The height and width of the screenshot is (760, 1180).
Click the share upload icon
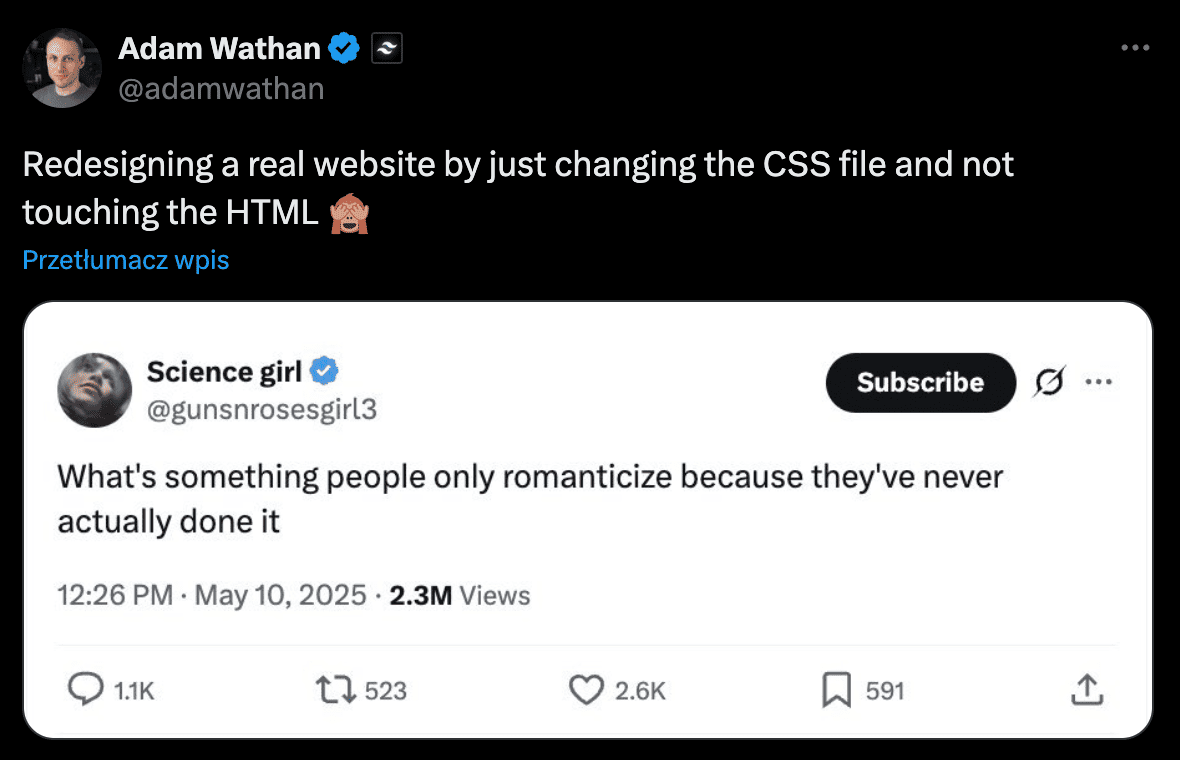(x=1087, y=690)
